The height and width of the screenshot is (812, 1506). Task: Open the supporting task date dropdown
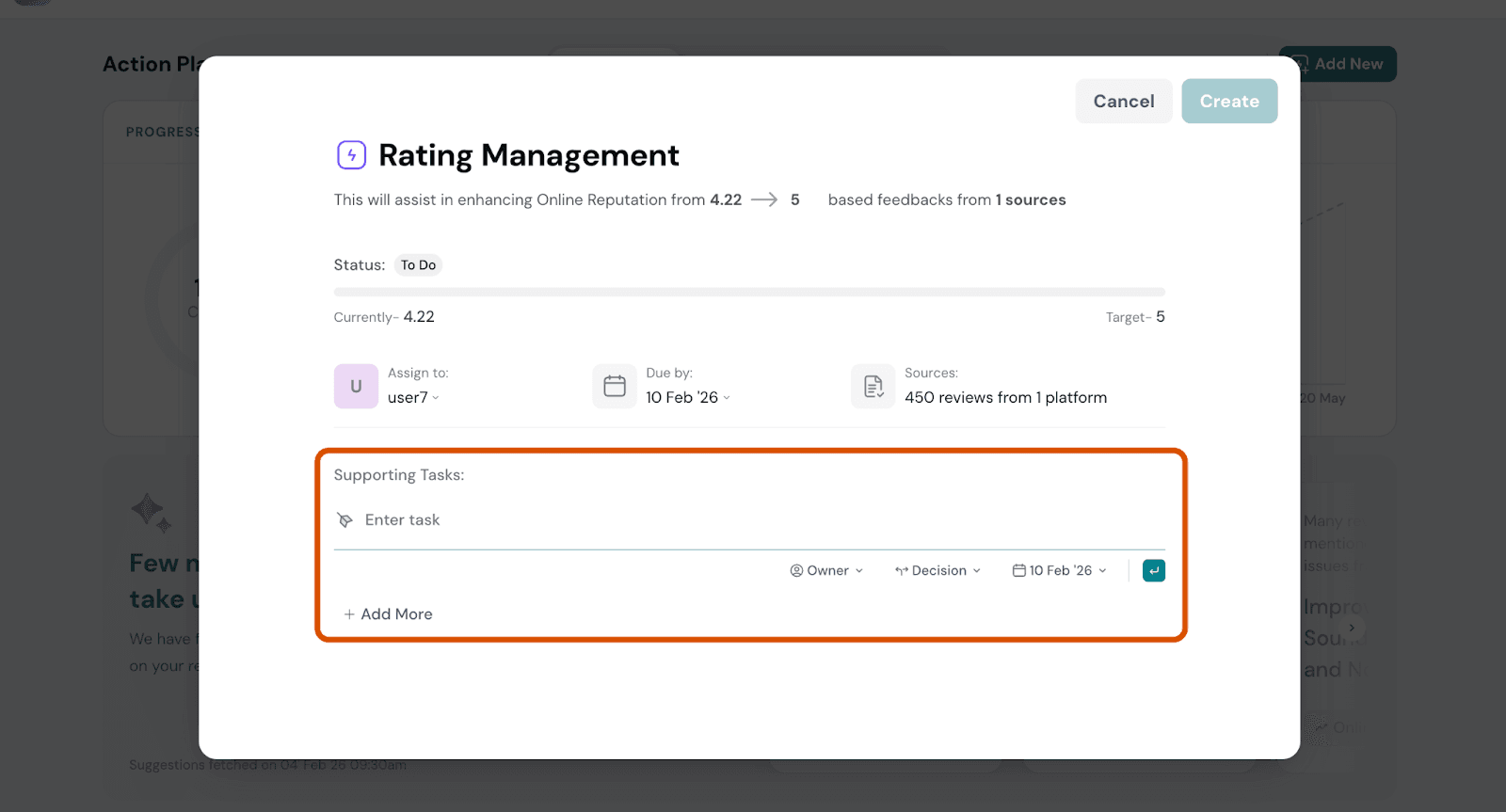click(1060, 570)
